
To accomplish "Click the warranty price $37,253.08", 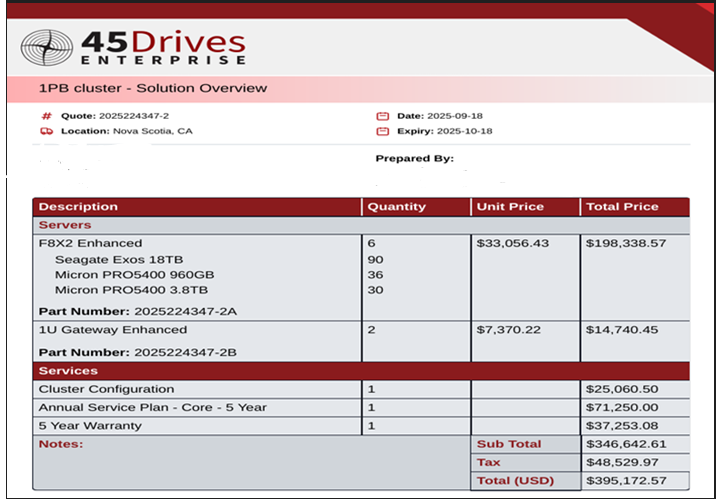I will [622, 425].
